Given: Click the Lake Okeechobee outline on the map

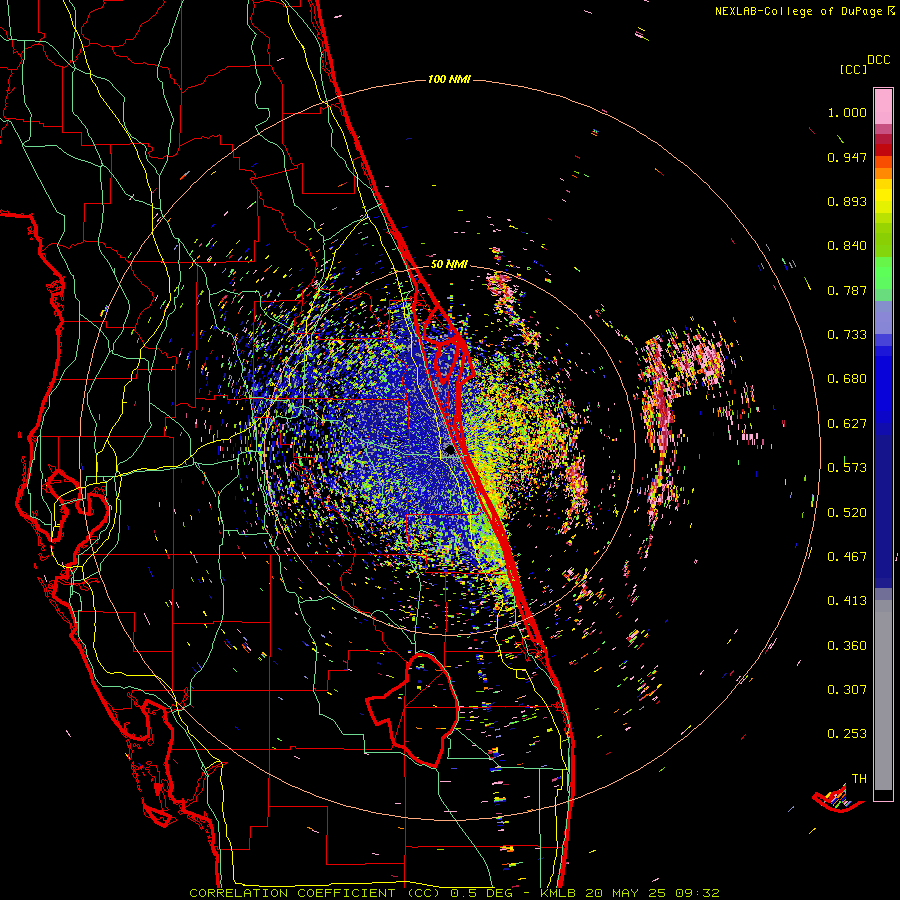Looking at the screenshot, I should [x=412, y=709].
